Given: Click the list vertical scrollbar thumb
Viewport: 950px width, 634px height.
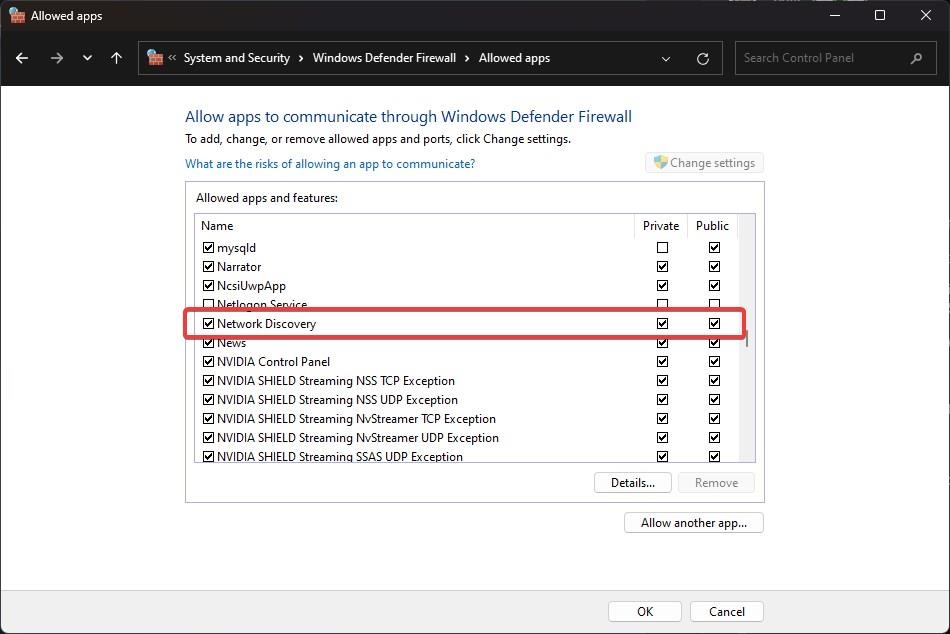Looking at the screenshot, I should click(747, 338).
